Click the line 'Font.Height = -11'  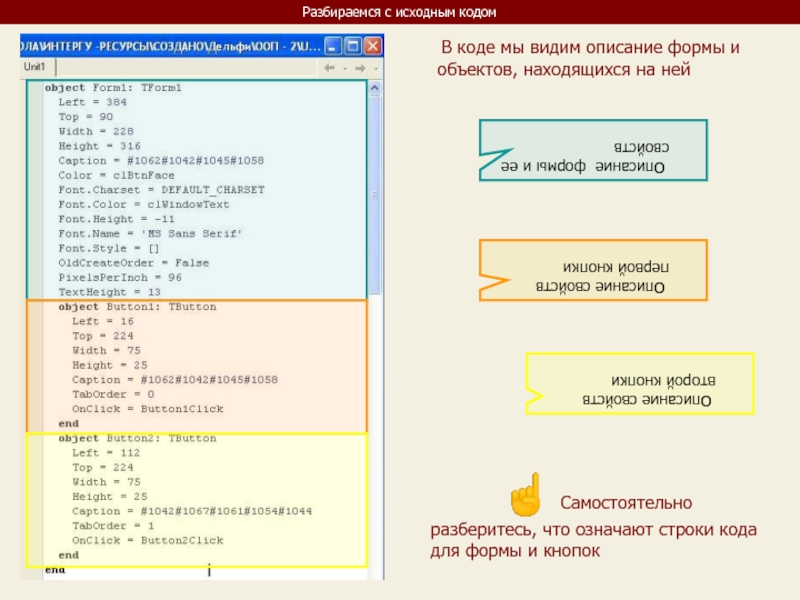[116, 219]
